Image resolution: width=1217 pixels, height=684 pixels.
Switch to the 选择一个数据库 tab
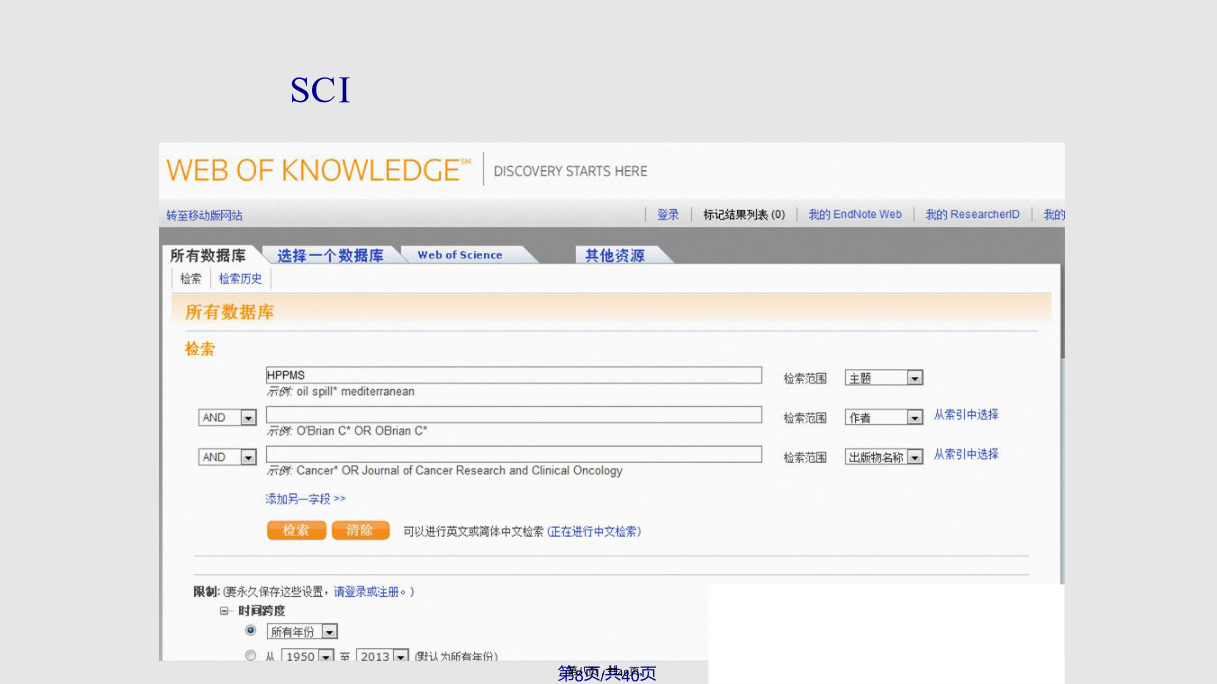(x=330, y=255)
